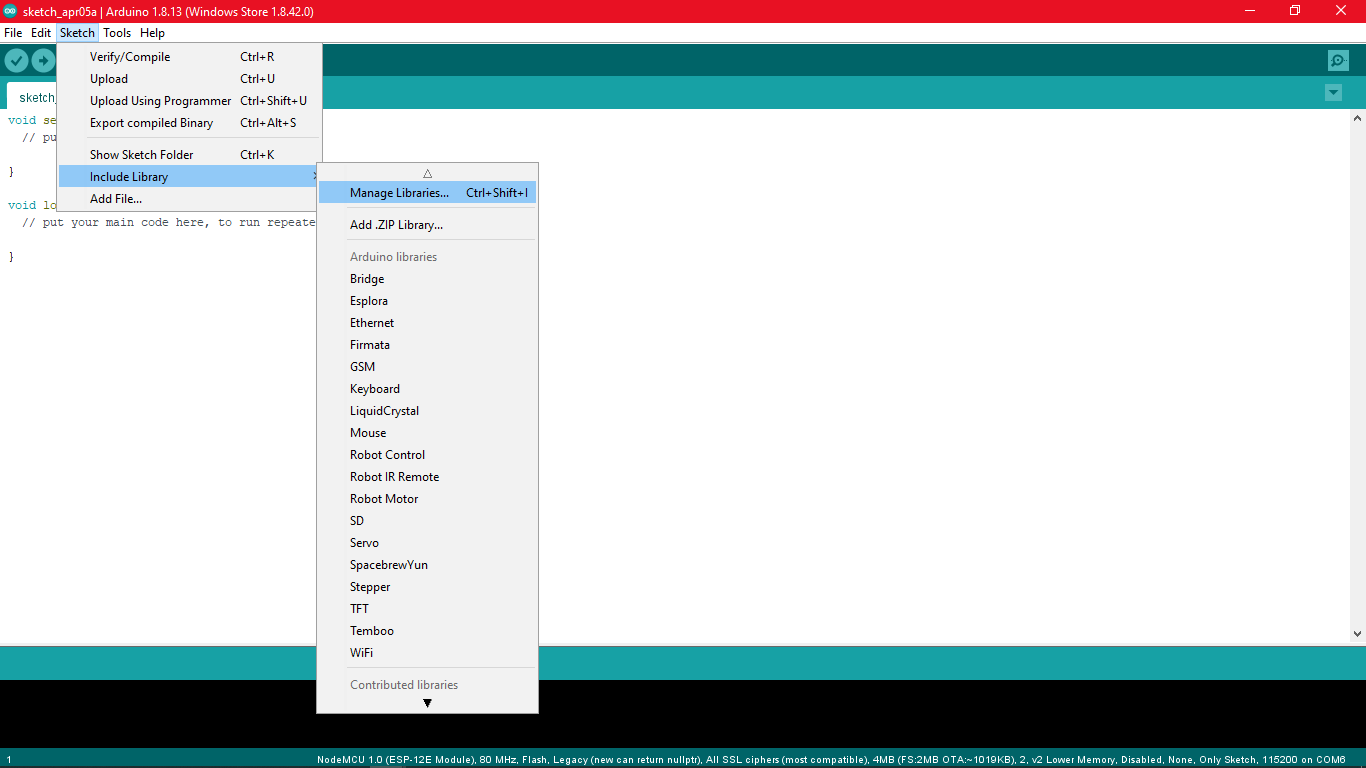Viewport: 1366px width, 768px height.
Task: Select Show Sketch Folder
Action: (x=190, y=155)
